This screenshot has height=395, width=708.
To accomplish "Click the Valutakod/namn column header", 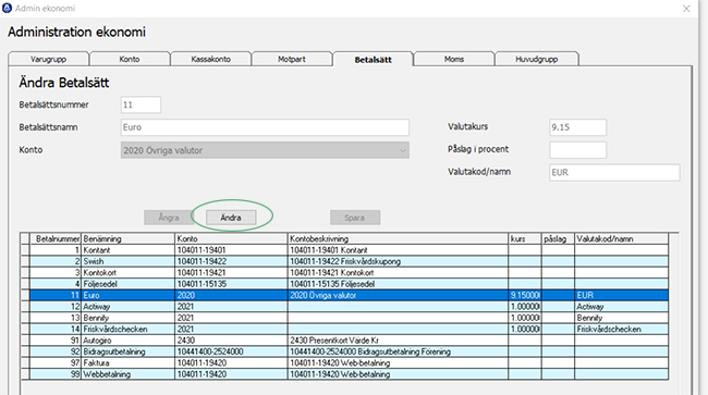I will coord(622,239).
